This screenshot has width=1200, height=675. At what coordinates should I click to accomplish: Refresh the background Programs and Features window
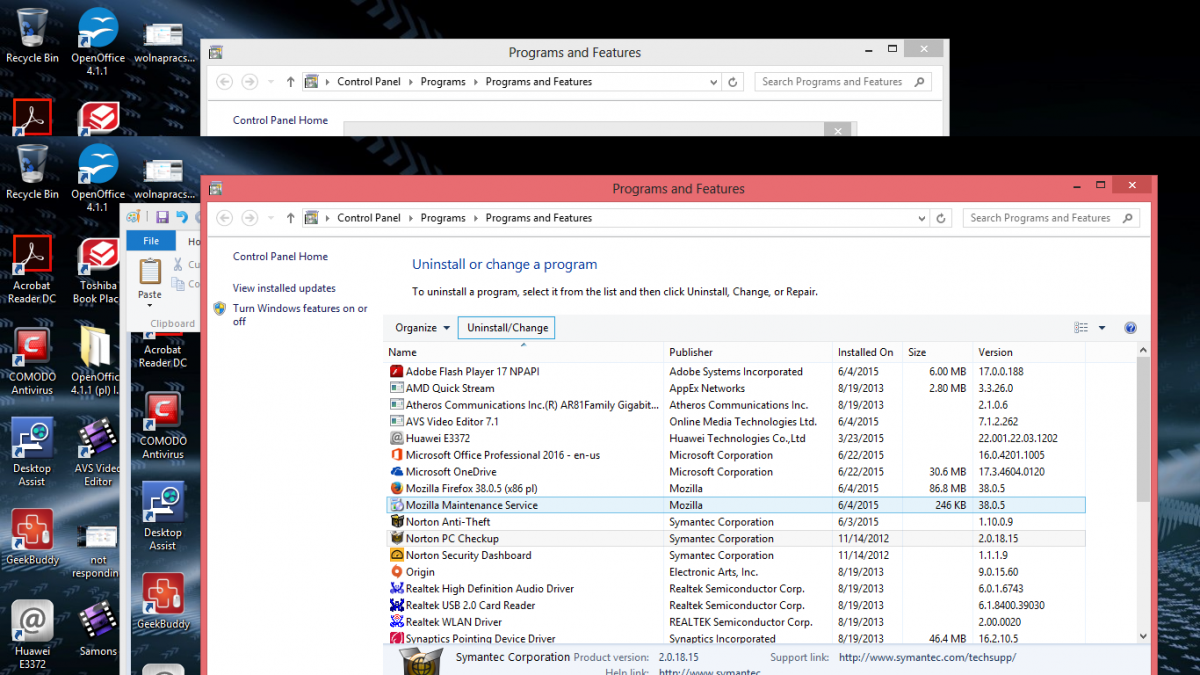tap(733, 82)
